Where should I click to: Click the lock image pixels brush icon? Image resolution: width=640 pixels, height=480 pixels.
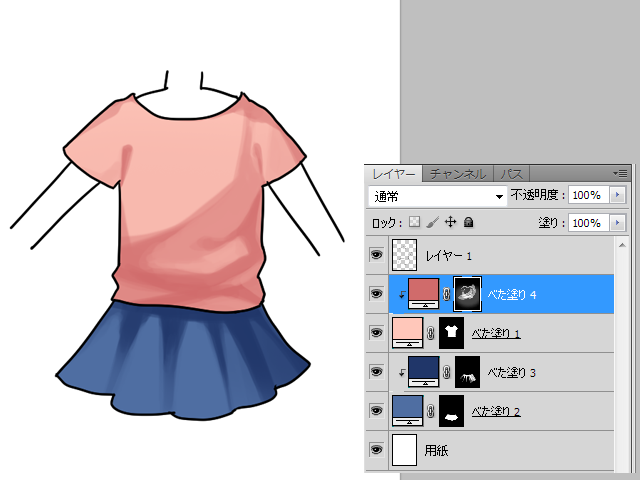coord(432,222)
